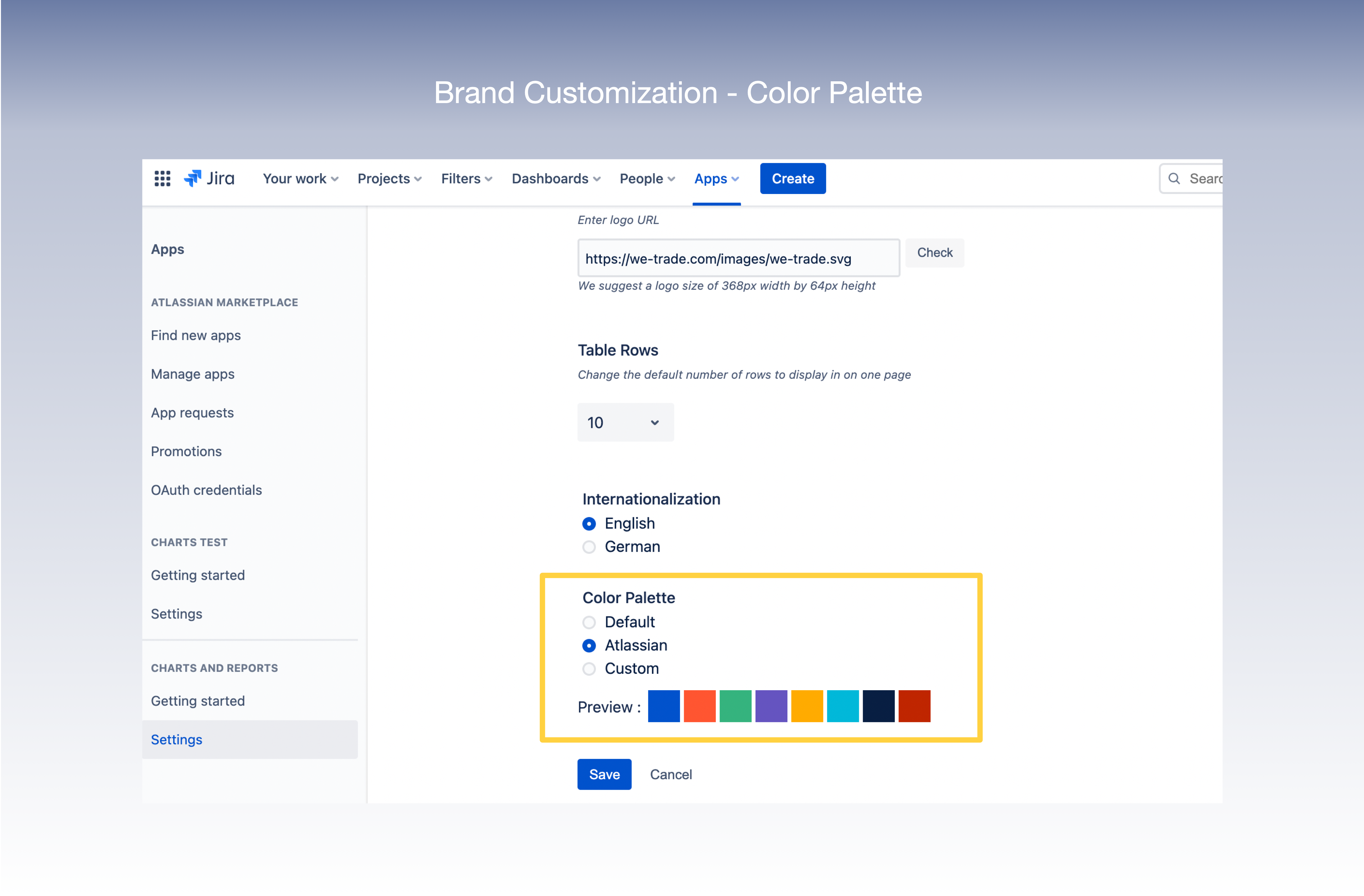
Task: Select the Custom color palette option
Action: pos(589,669)
